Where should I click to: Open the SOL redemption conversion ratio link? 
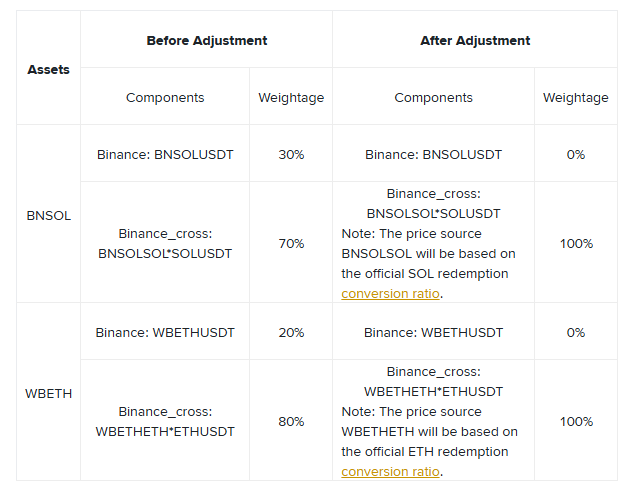tap(391, 294)
